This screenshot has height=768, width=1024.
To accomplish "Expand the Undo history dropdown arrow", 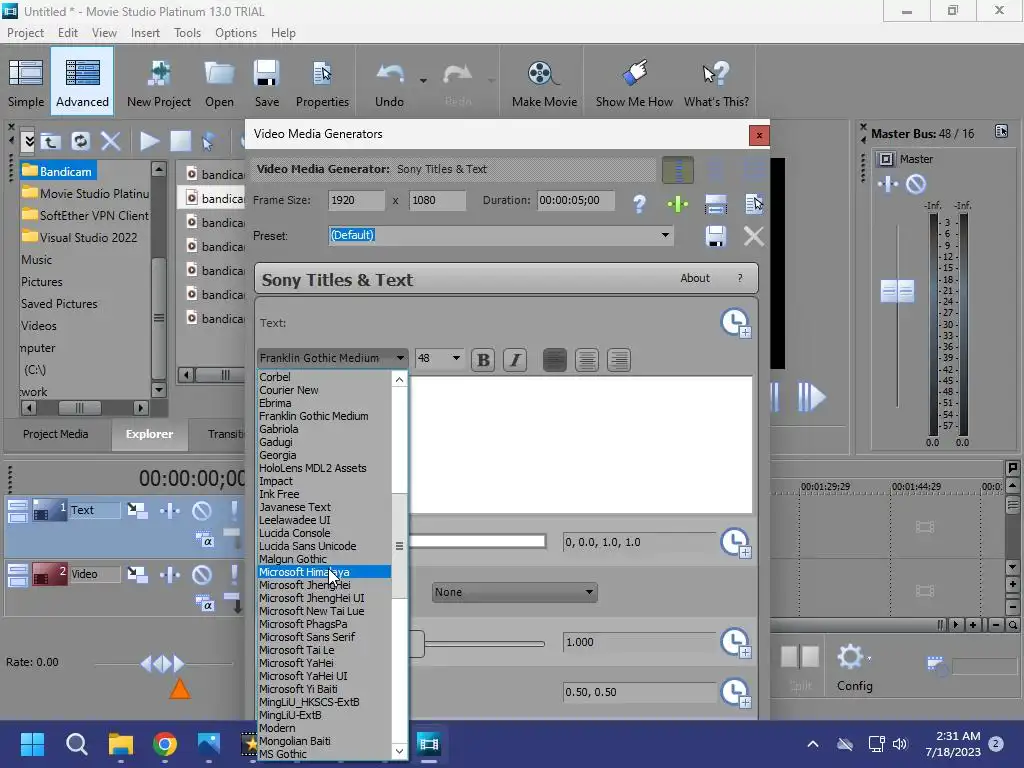I will pyautogui.click(x=423, y=81).
